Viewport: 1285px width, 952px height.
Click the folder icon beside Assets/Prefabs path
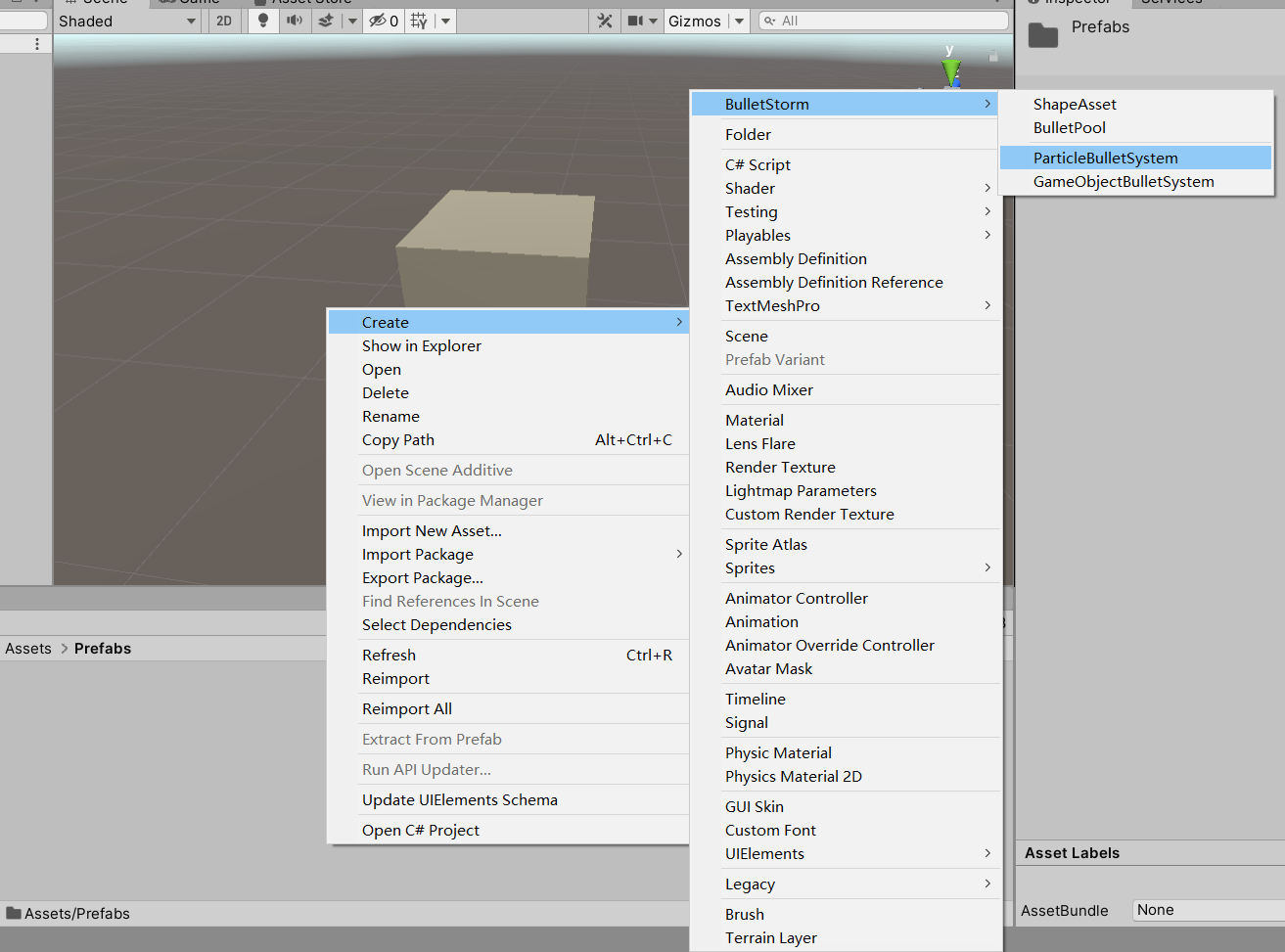pyautogui.click(x=14, y=913)
